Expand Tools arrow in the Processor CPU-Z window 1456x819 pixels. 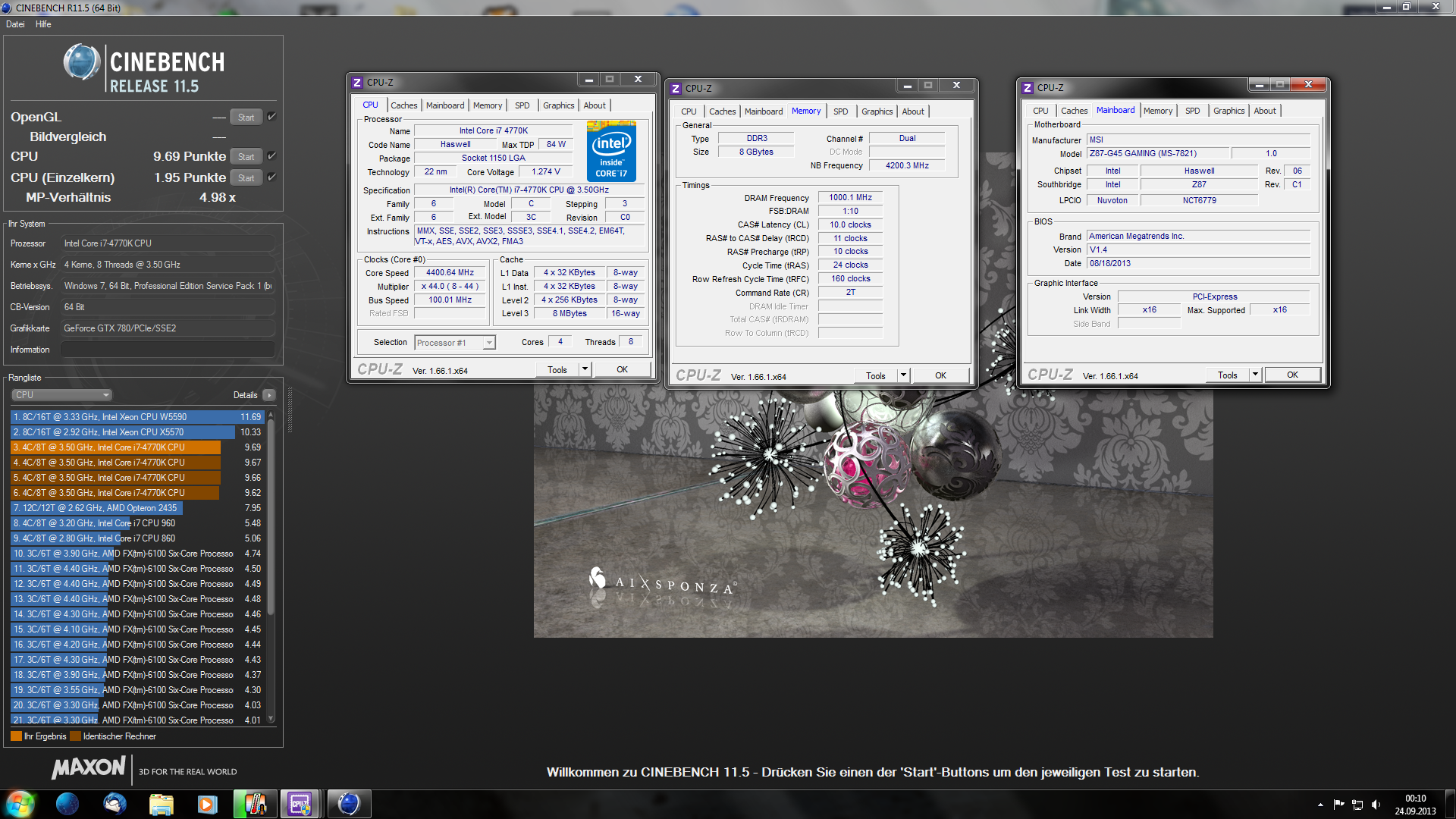point(585,369)
